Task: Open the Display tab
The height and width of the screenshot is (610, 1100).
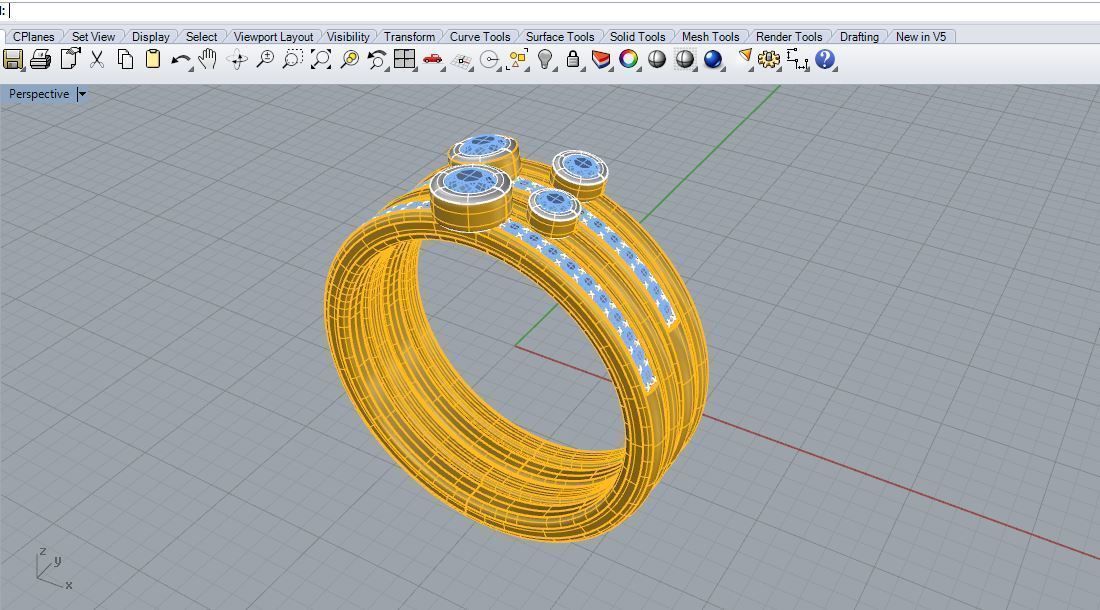Action: (151, 36)
